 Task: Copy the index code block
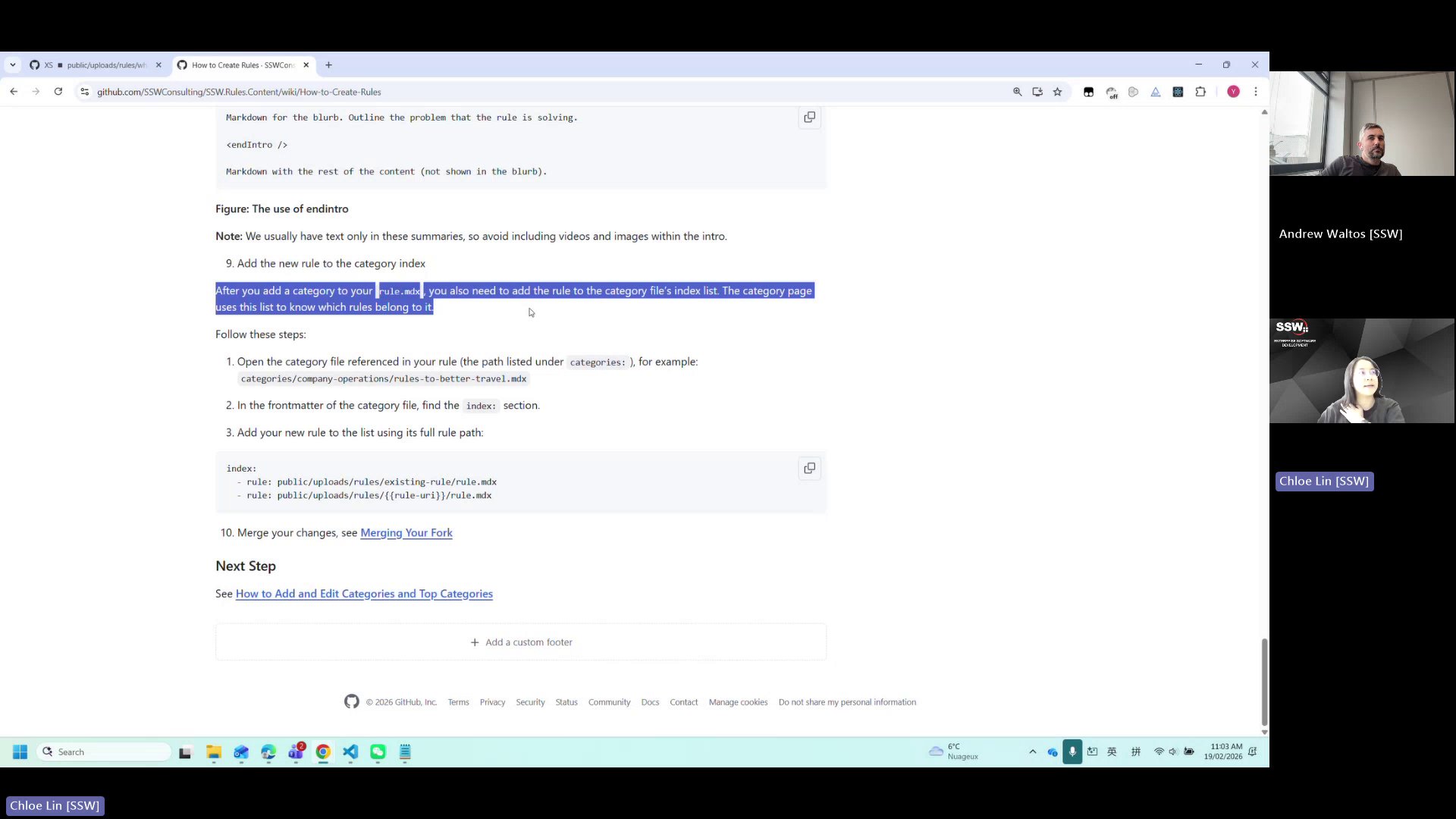[x=809, y=468]
